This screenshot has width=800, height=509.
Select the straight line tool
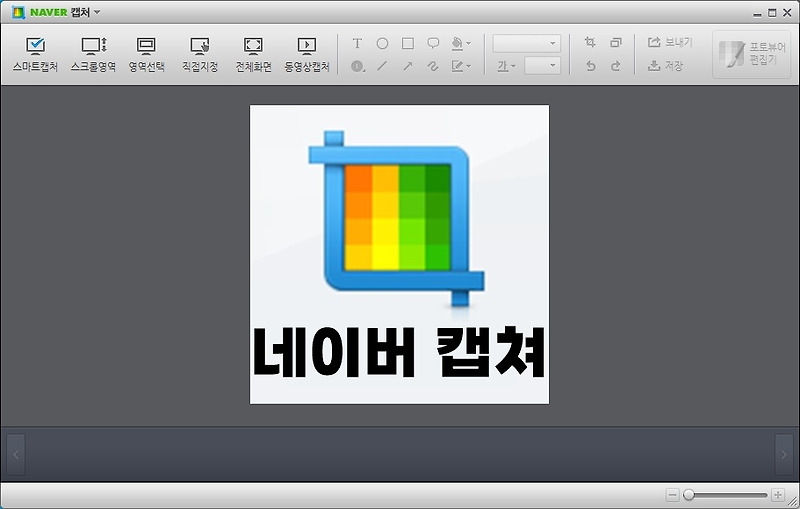tap(382, 66)
